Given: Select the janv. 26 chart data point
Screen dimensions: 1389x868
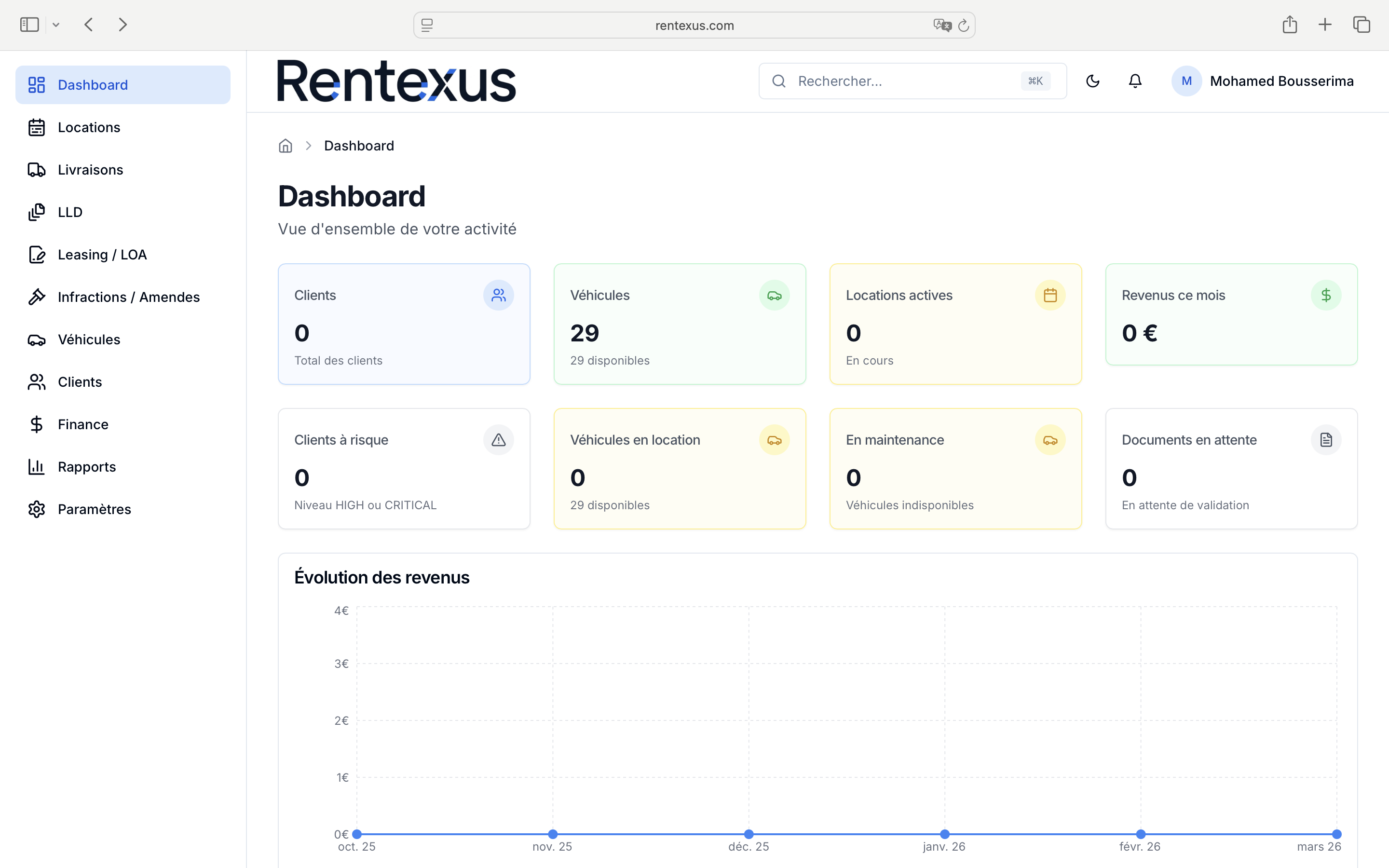Looking at the screenshot, I should pos(944,834).
